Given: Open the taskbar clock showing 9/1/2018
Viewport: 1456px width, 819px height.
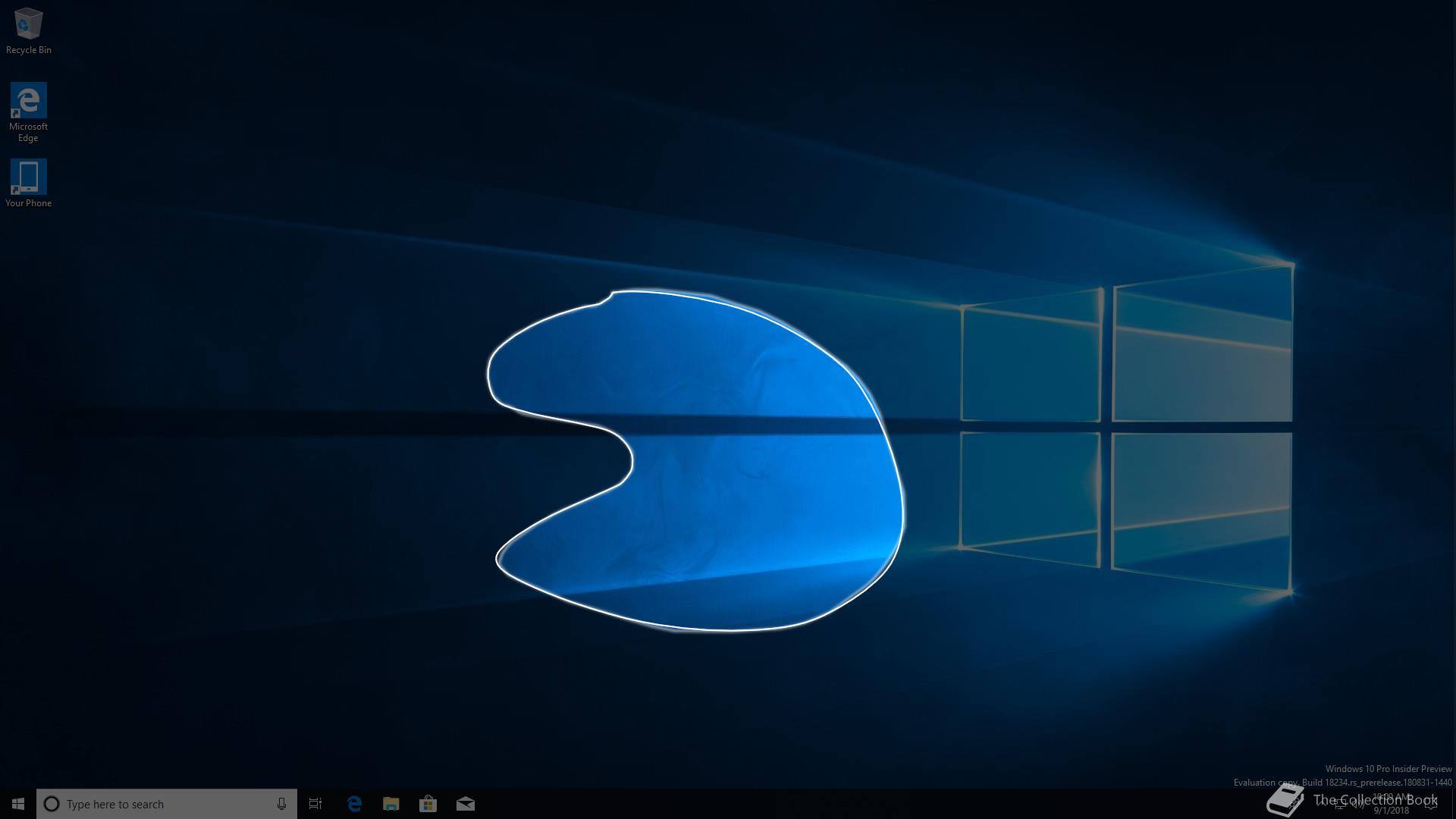Looking at the screenshot, I should pos(1391,804).
